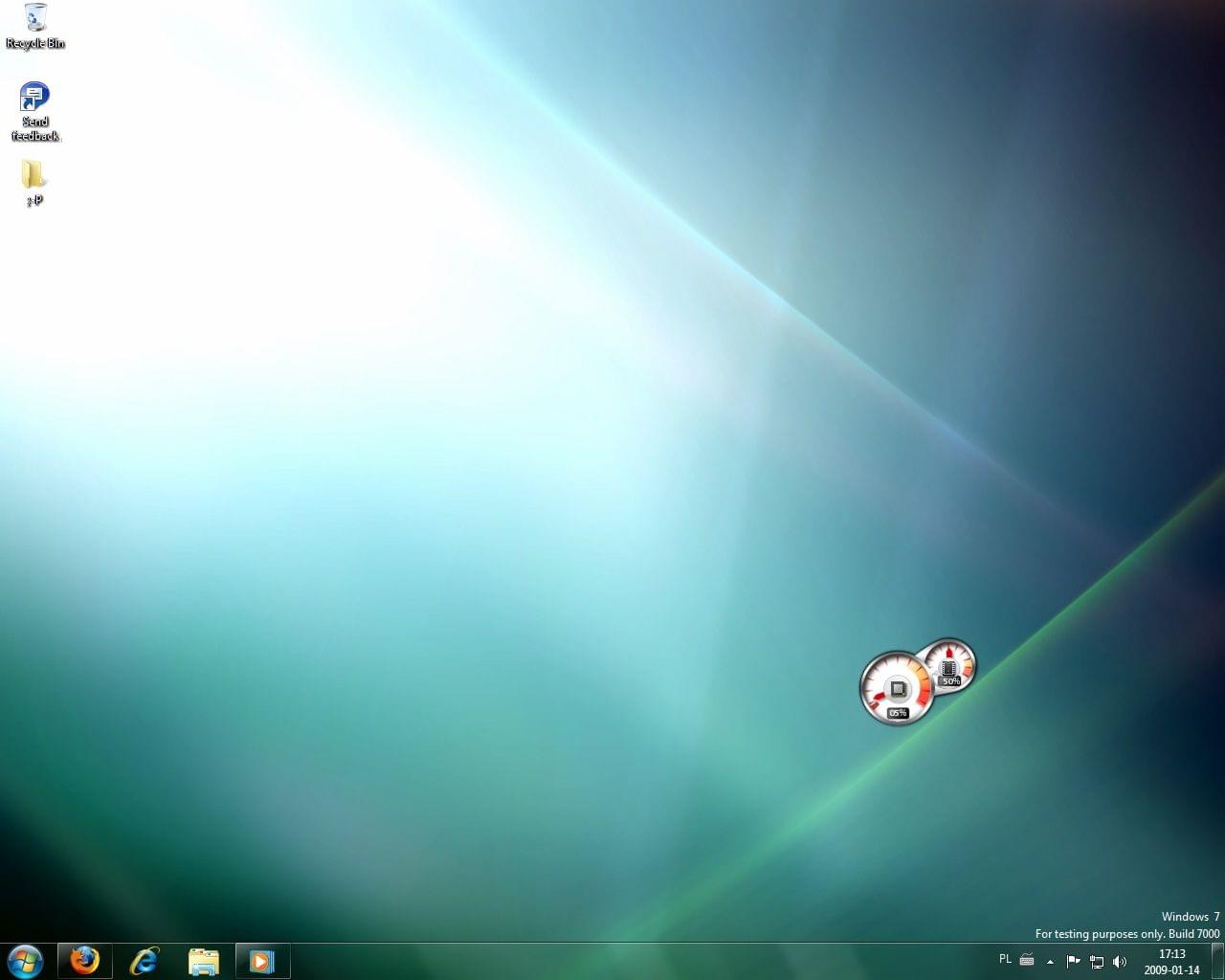The width and height of the screenshot is (1225, 980).
Task: Select the ;-P folder on the desktop
Action: pyautogui.click(x=34, y=183)
